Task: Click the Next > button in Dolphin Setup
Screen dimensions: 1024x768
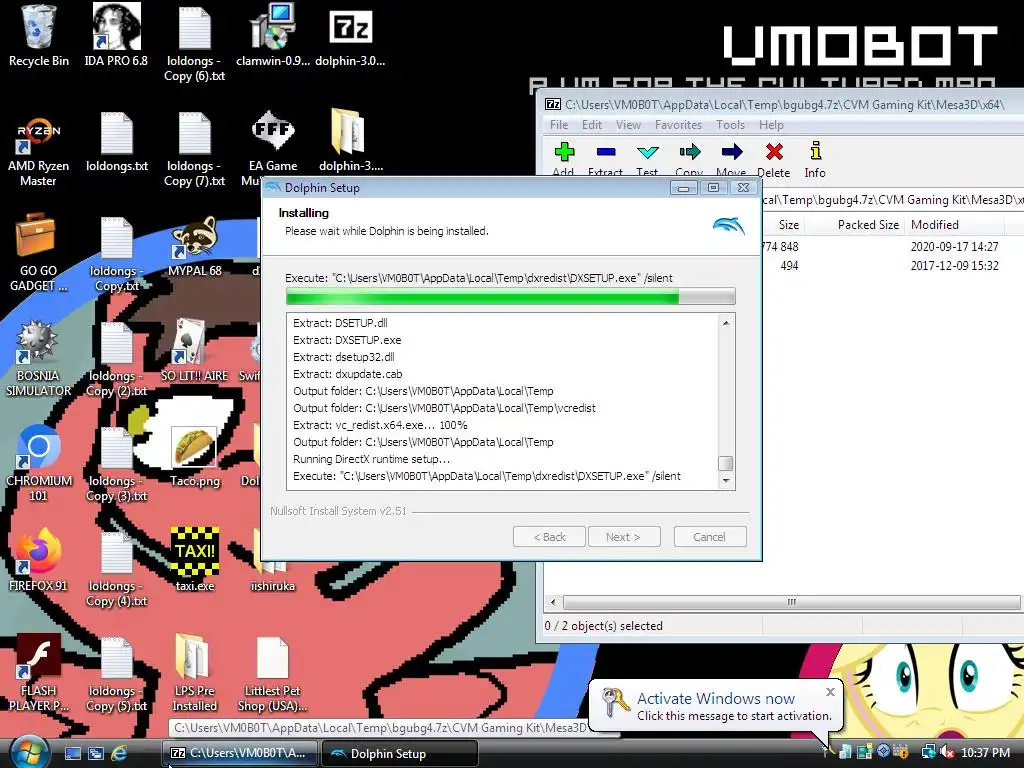Action: [624, 537]
